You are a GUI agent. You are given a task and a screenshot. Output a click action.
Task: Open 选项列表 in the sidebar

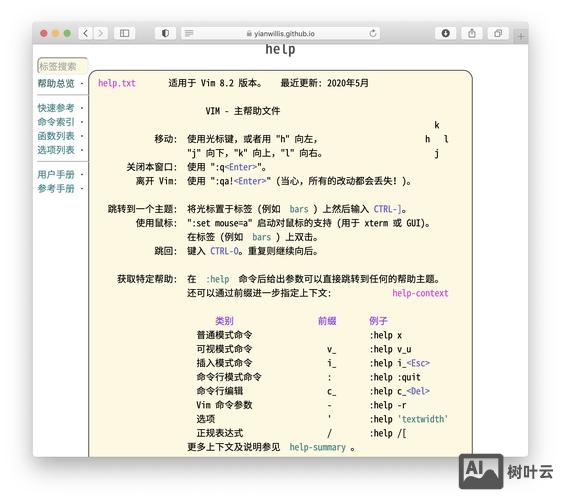click(56, 150)
